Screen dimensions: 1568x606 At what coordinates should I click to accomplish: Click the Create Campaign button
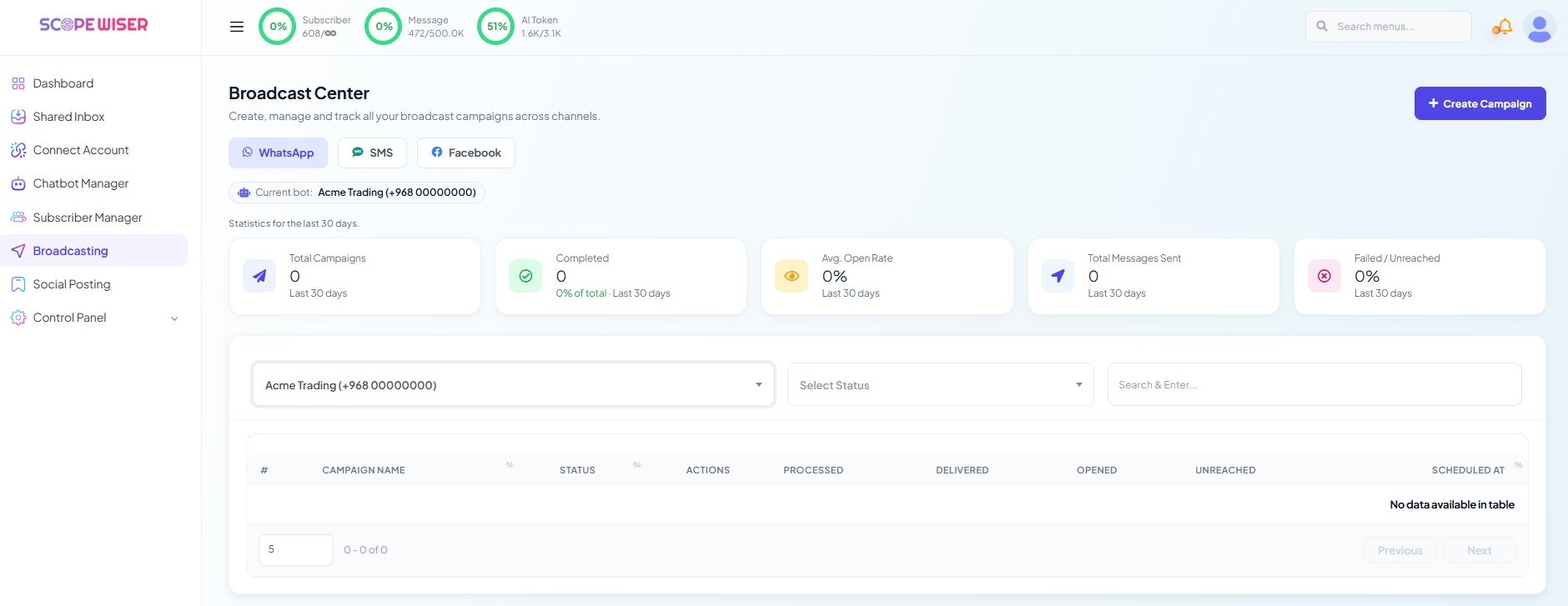coord(1480,103)
